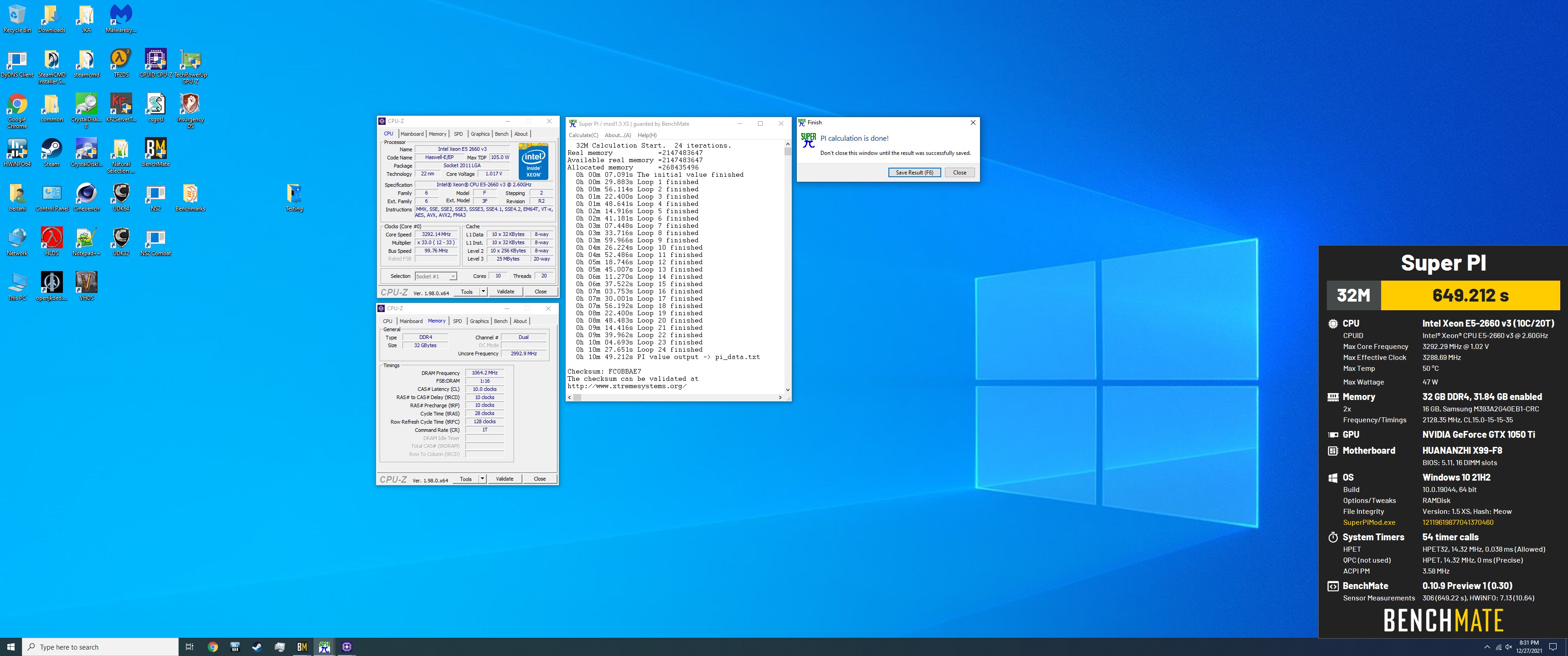The height and width of the screenshot is (656, 1568).
Task: Click Super PI horizontal scrollbar right arrow
Action: pos(780,397)
